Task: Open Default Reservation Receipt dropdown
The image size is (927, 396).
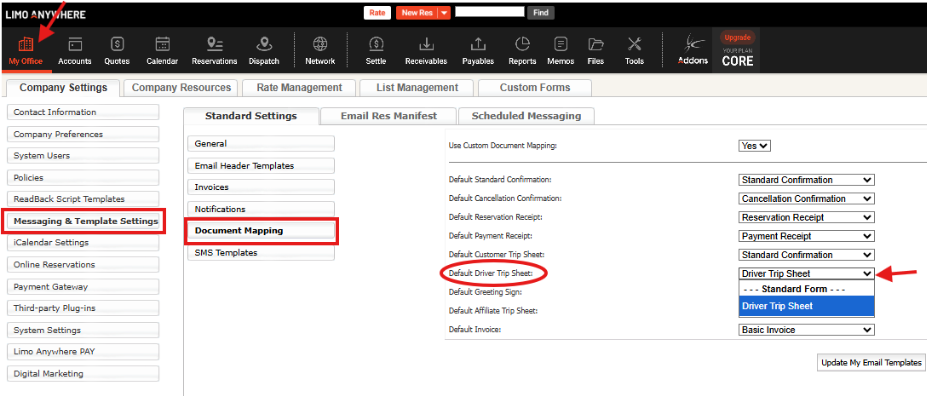Action: [806, 218]
